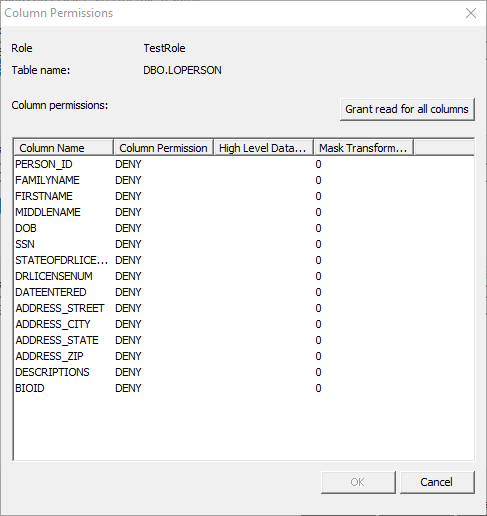The width and height of the screenshot is (487, 516).
Task: Select the FAMILYNAME column row
Action: pos(244,180)
